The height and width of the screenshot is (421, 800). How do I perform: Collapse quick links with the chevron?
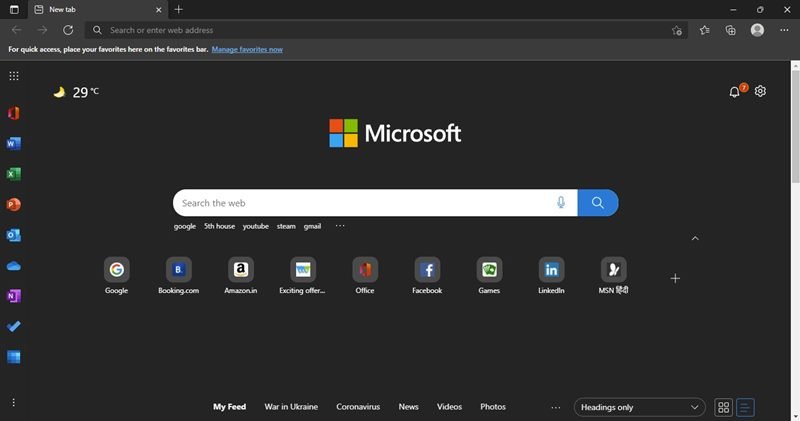[x=695, y=238]
